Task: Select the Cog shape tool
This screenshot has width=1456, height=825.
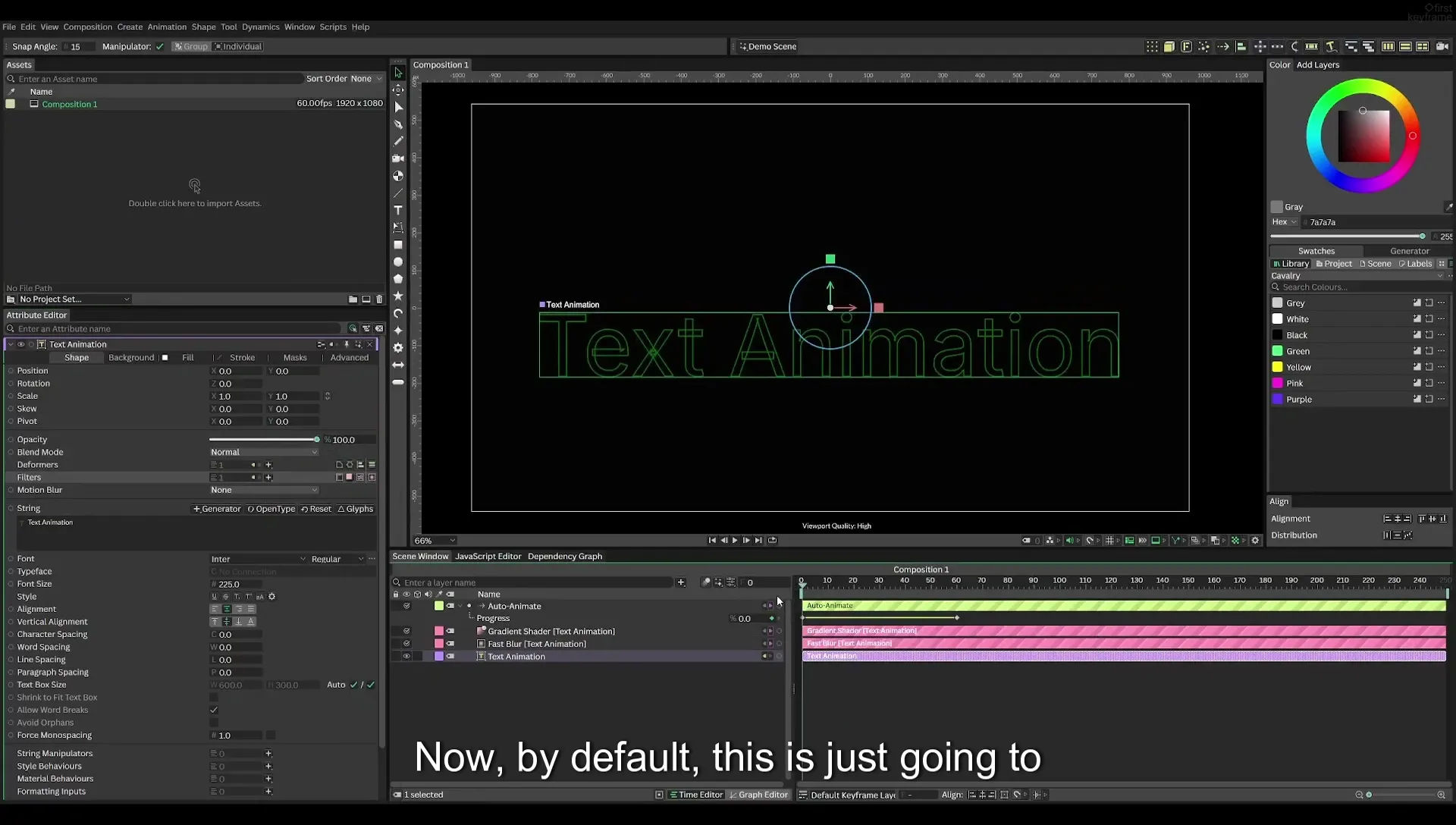Action: tap(398, 347)
